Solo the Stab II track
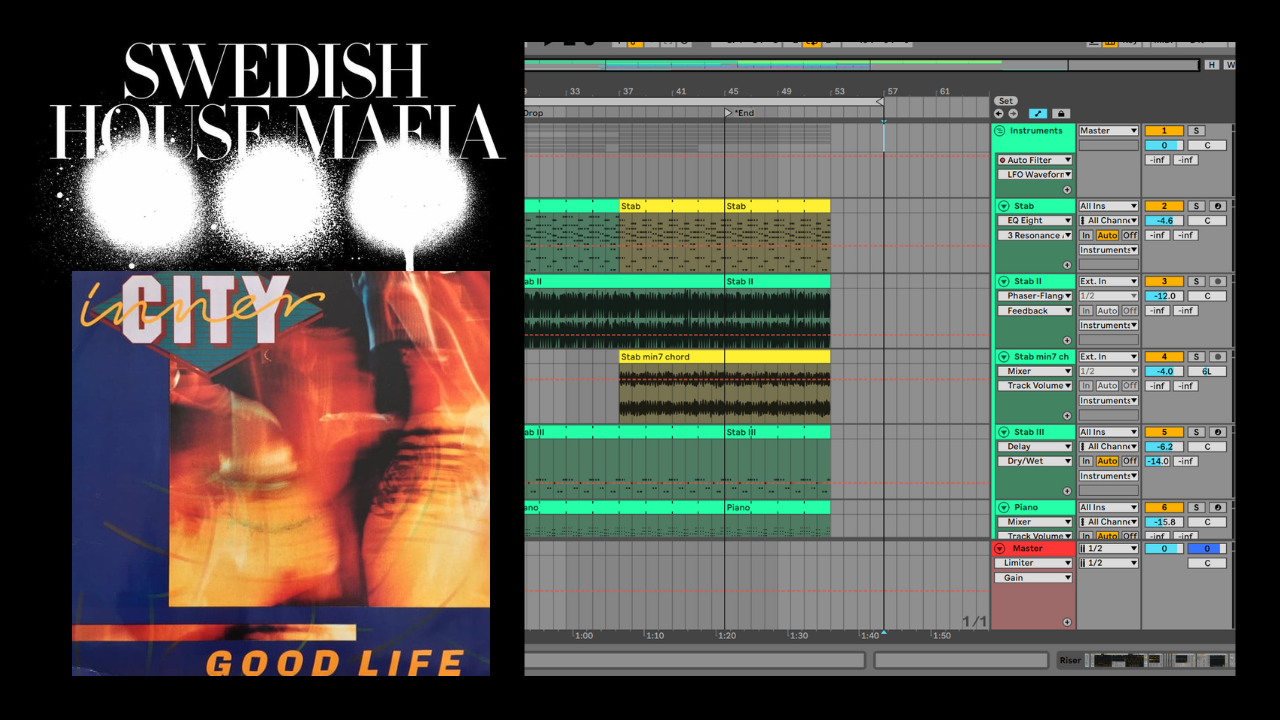 (x=1196, y=281)
